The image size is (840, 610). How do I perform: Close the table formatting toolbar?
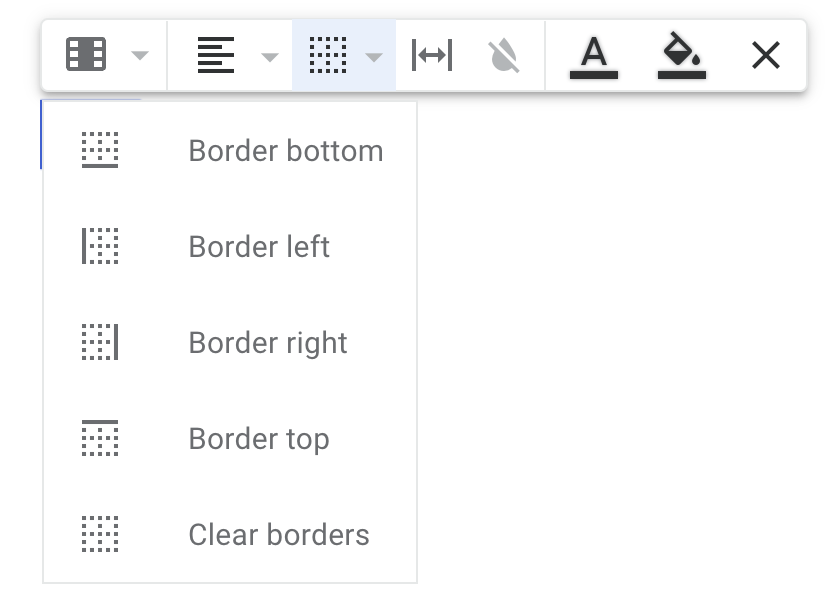point(766,55)
